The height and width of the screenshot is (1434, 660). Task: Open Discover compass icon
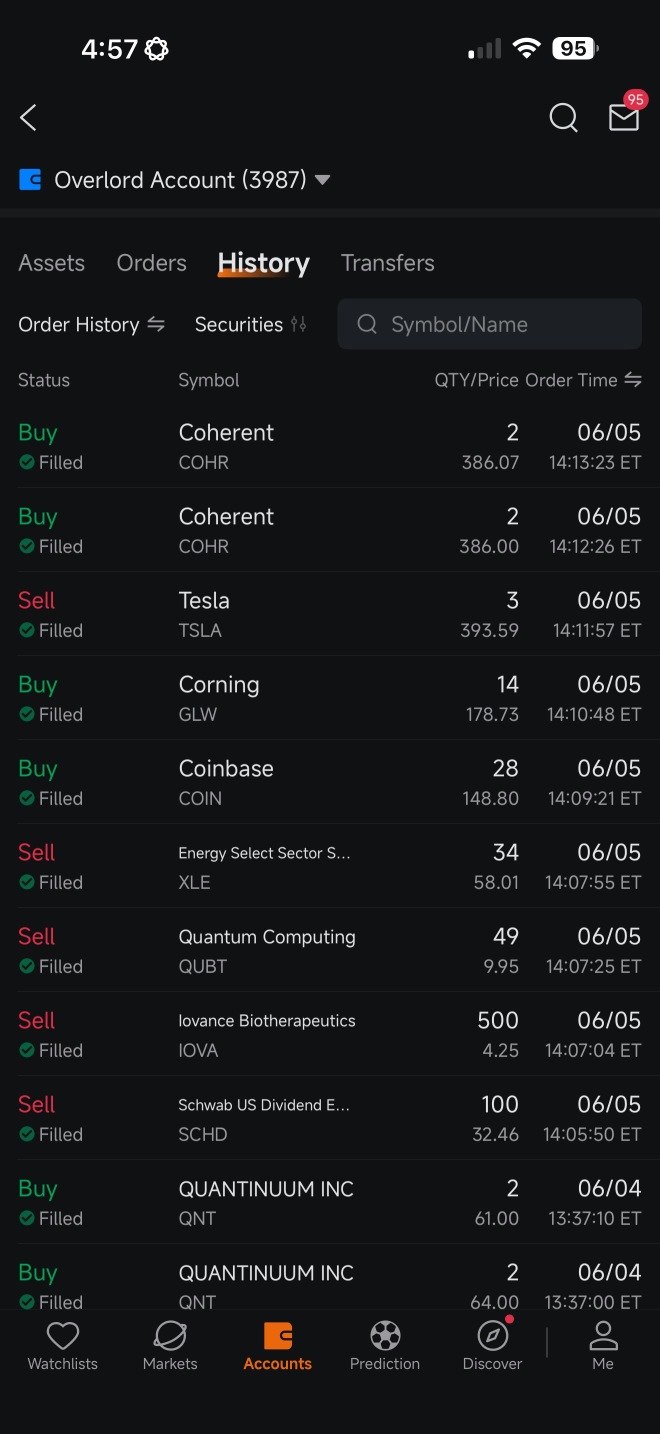point(493,1335)
